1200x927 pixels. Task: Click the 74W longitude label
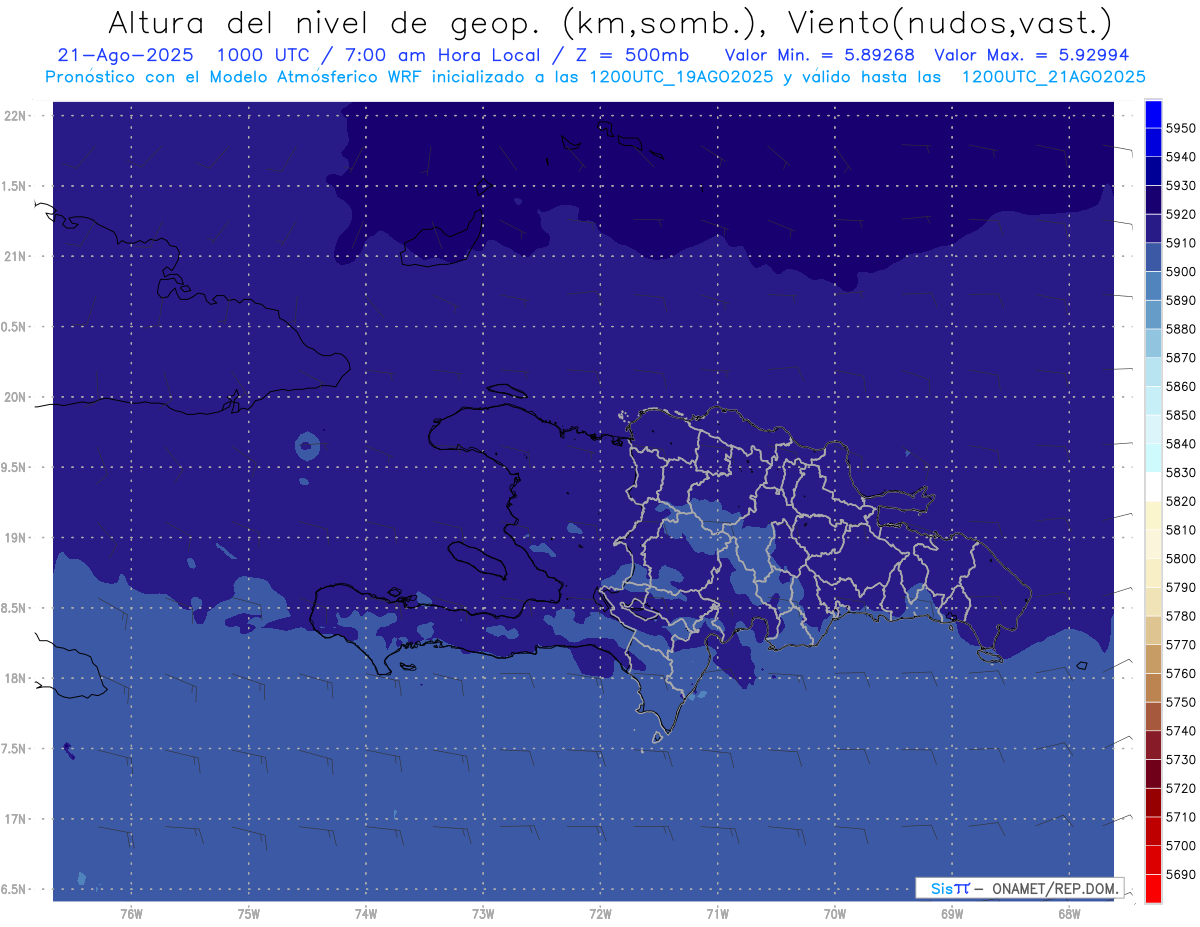tap(365, 914)
